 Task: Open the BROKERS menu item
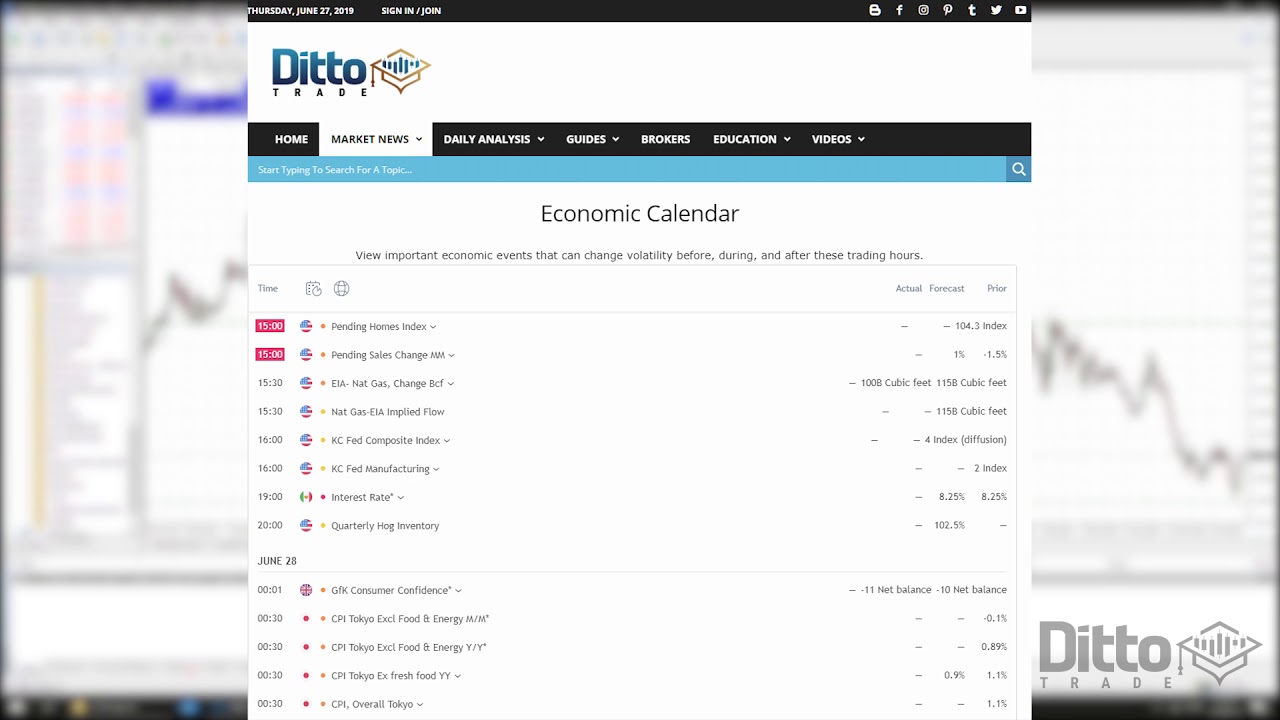coord(665,139)
